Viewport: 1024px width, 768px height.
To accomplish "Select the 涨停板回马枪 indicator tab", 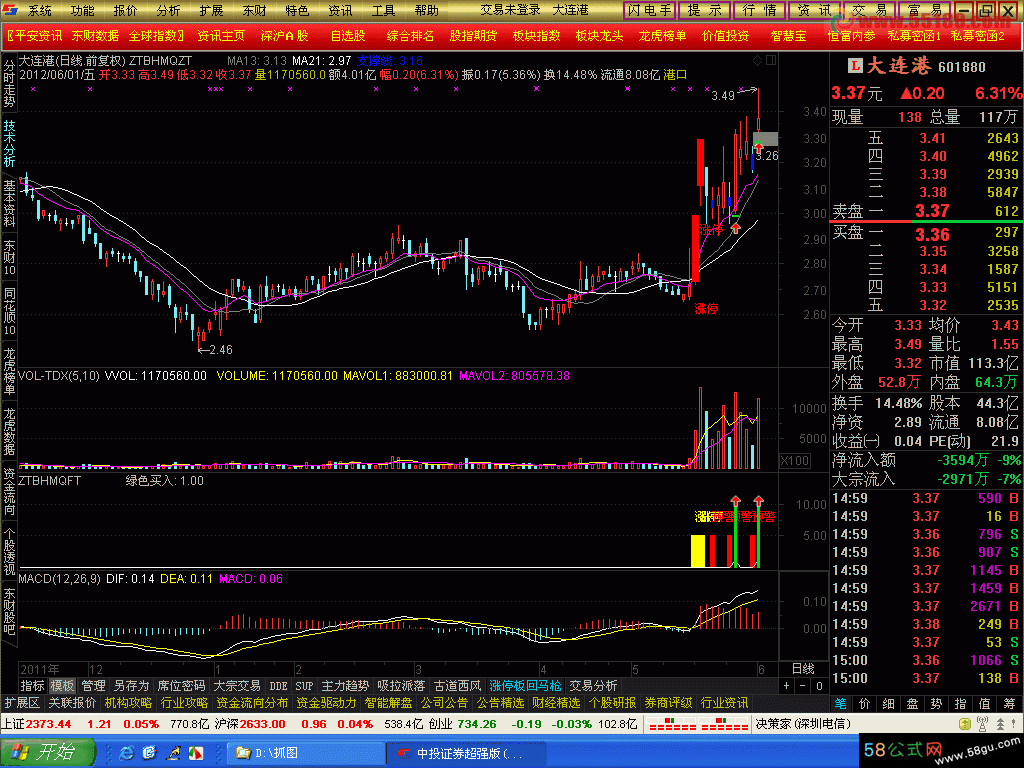I will tap(525, 686).
